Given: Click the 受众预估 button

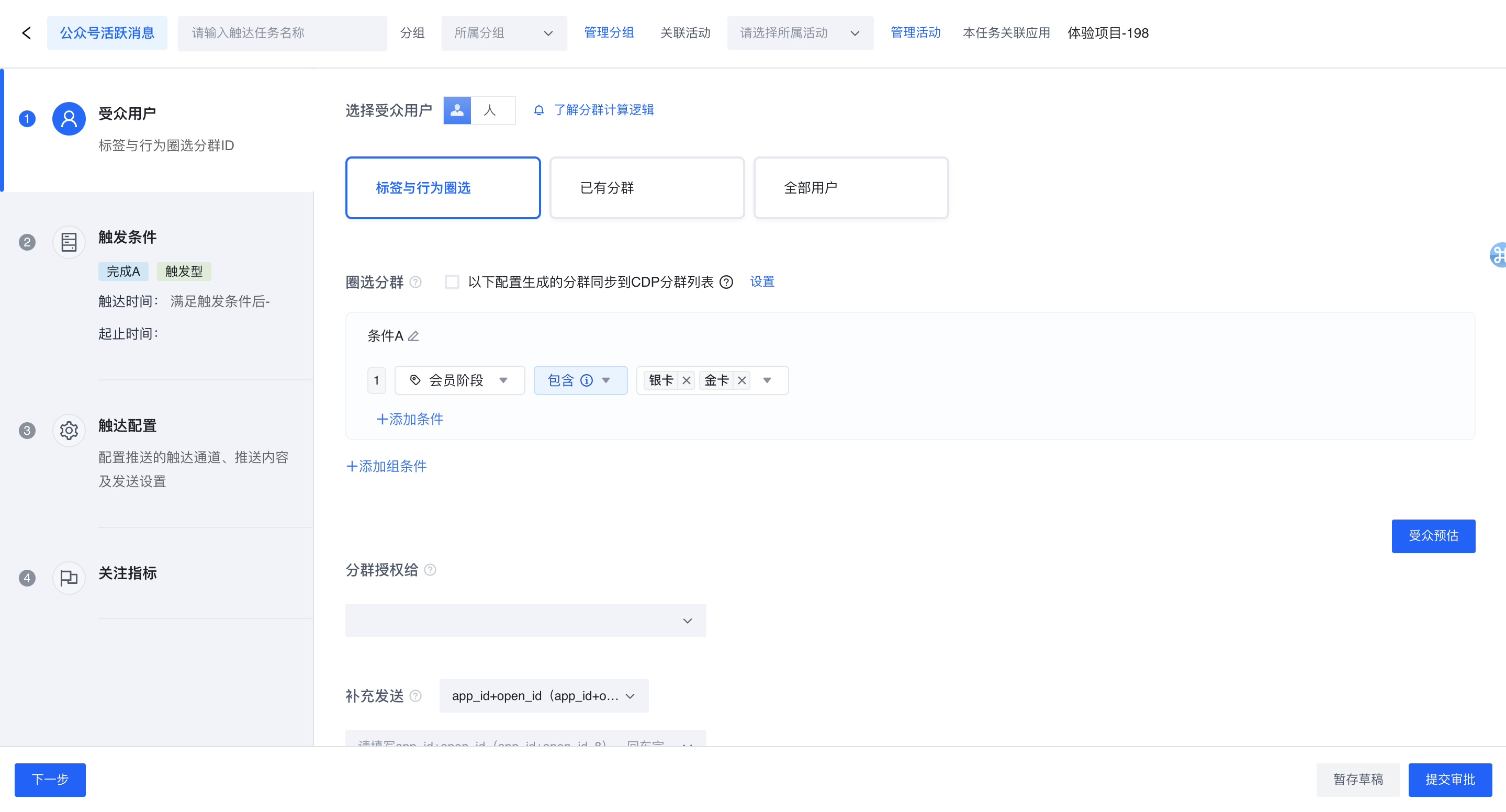Looking at the screenshot, I should (1432, 535).
